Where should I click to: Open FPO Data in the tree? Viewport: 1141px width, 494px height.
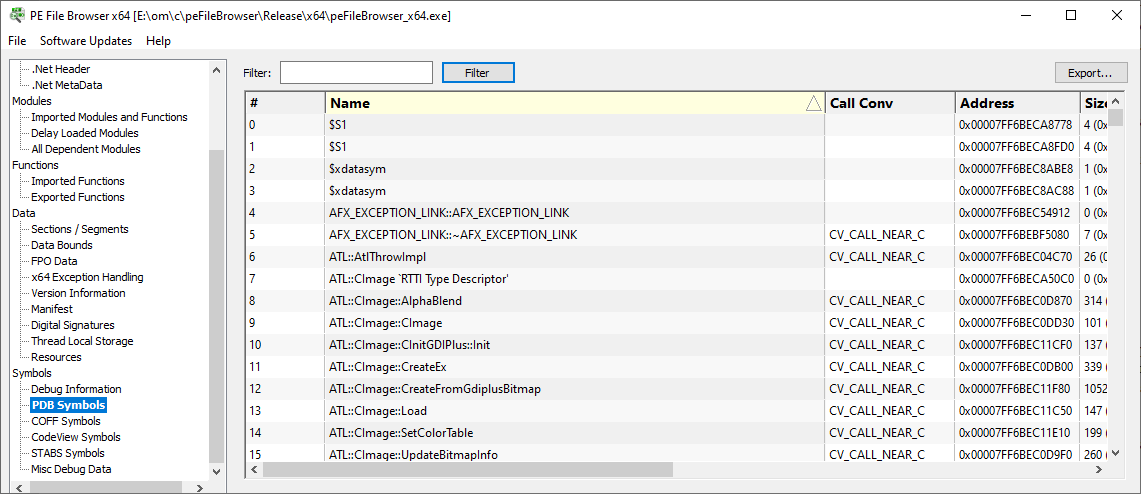(55, 261)
